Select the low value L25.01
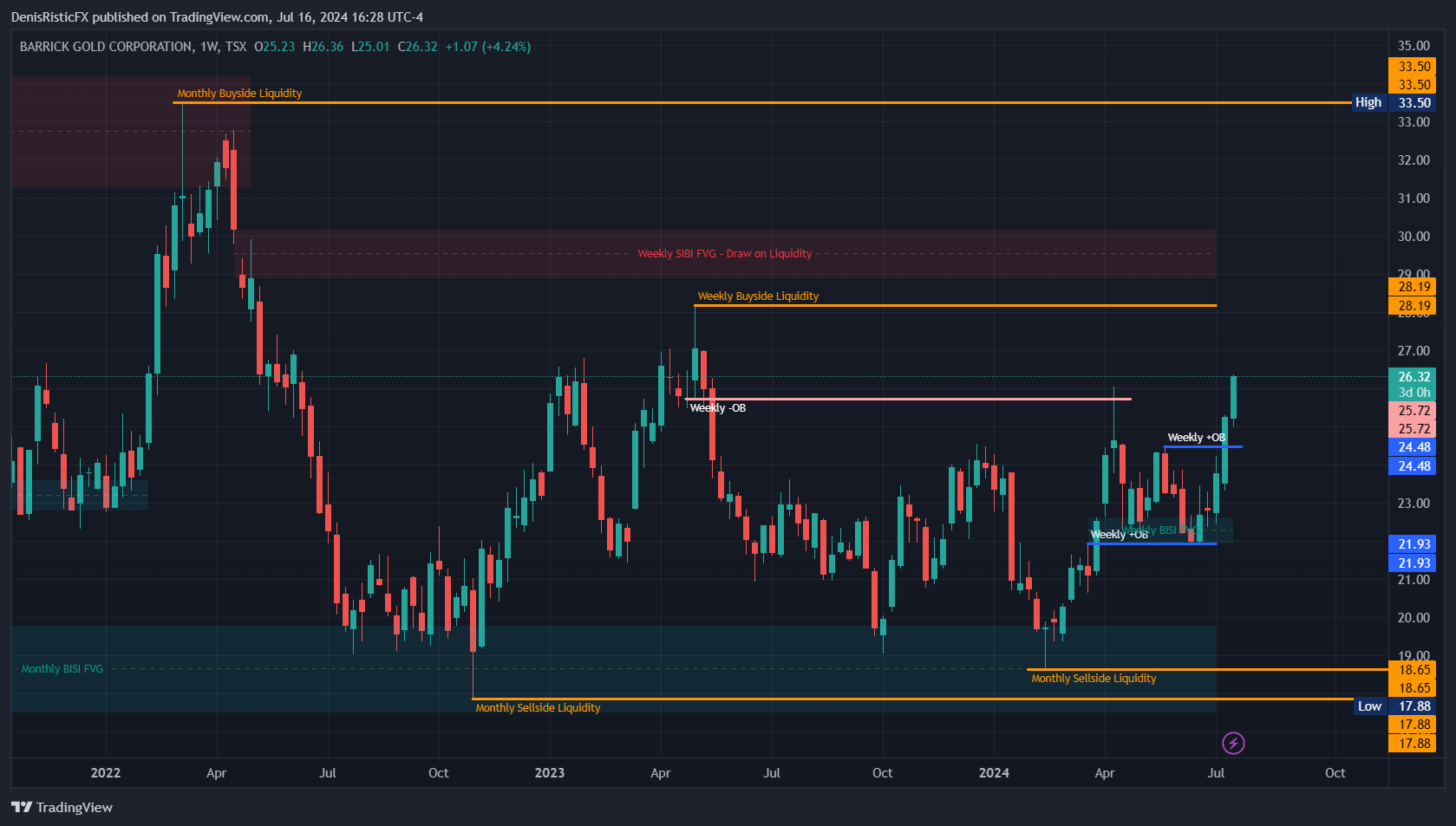The image size is (1456, 826). (x=370, y=47)
